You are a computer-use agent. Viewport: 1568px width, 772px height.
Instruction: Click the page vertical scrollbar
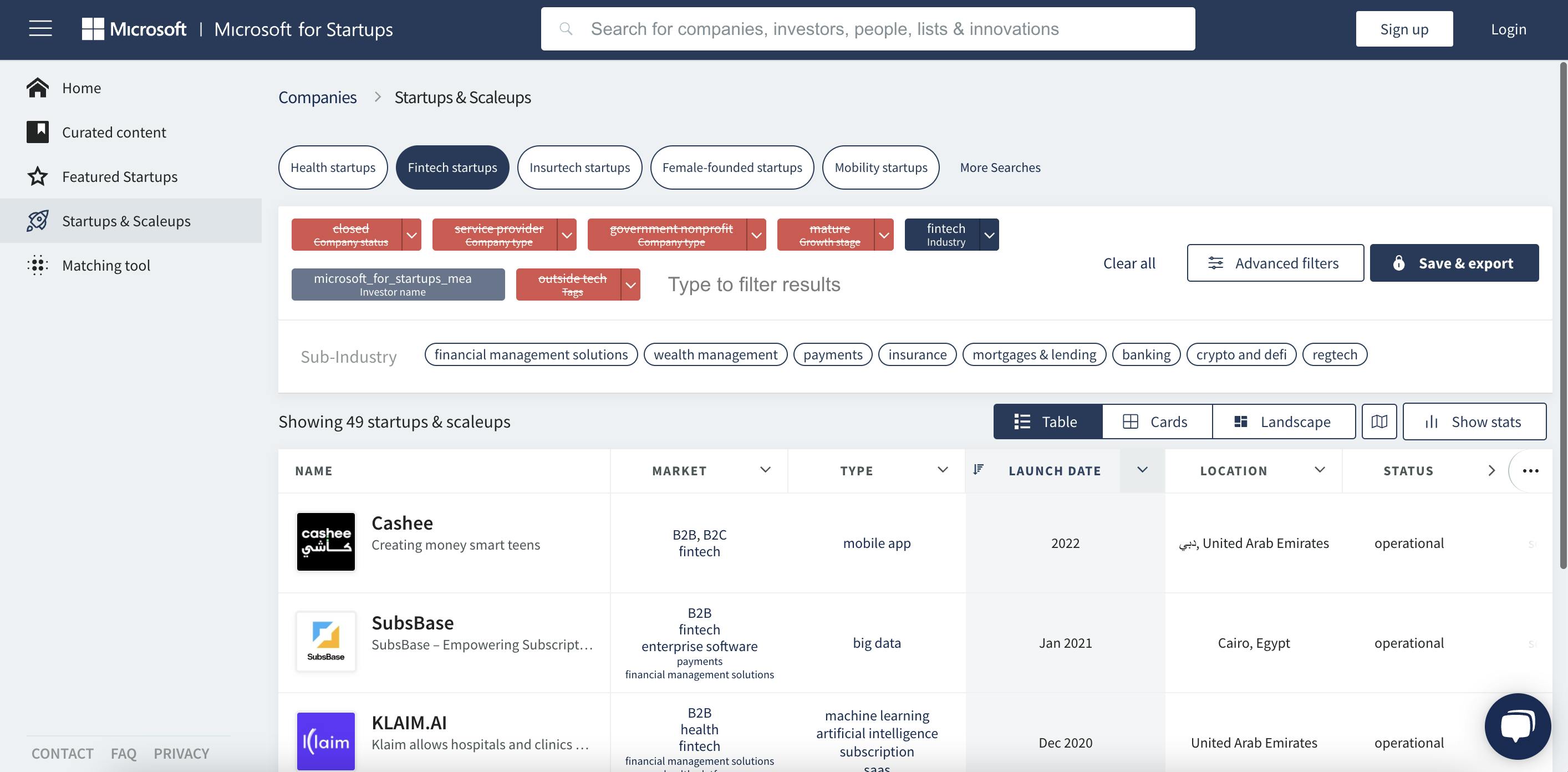point(1564,317)
